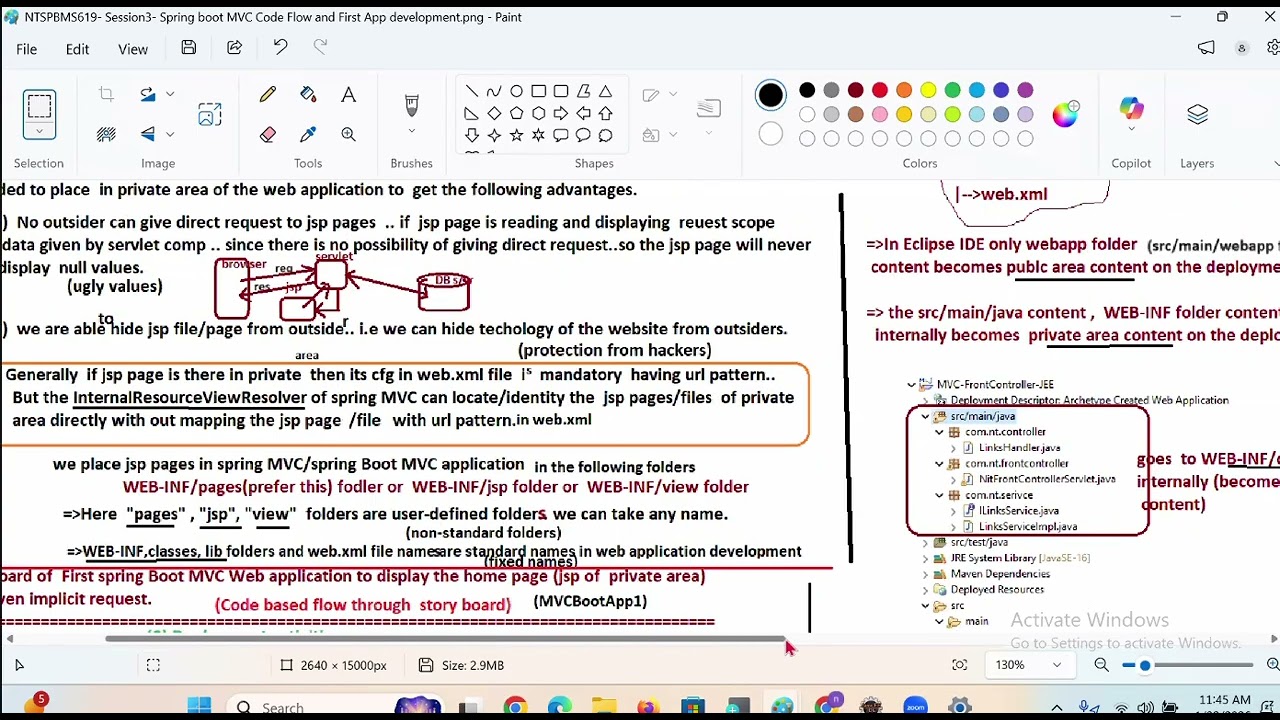Screen dimensions: 1280x720
Task: Expand the Rotate options arrow
Action: click(x=170, y=94)
